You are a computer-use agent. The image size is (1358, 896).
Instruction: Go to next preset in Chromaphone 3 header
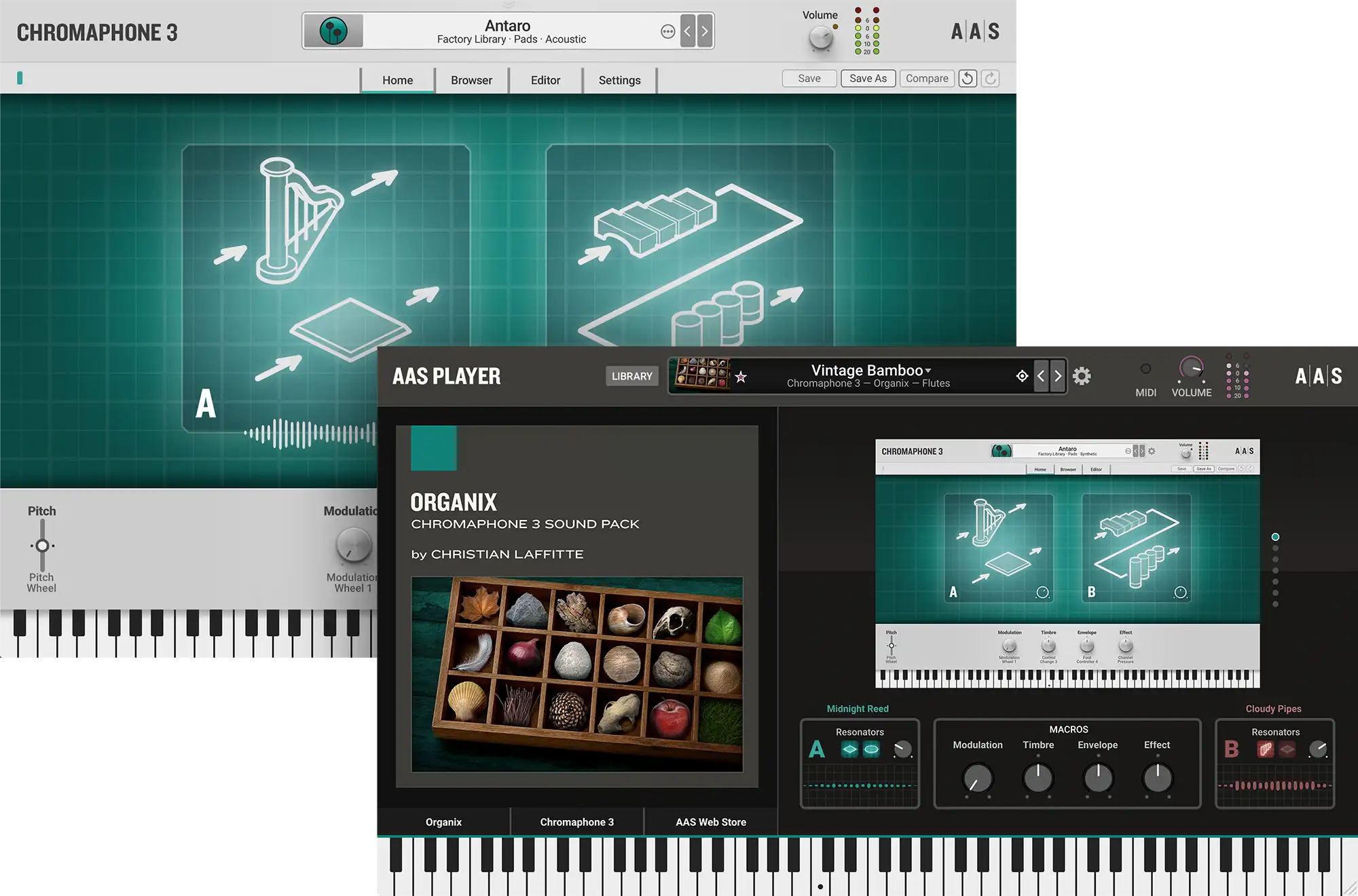point(705,31)
